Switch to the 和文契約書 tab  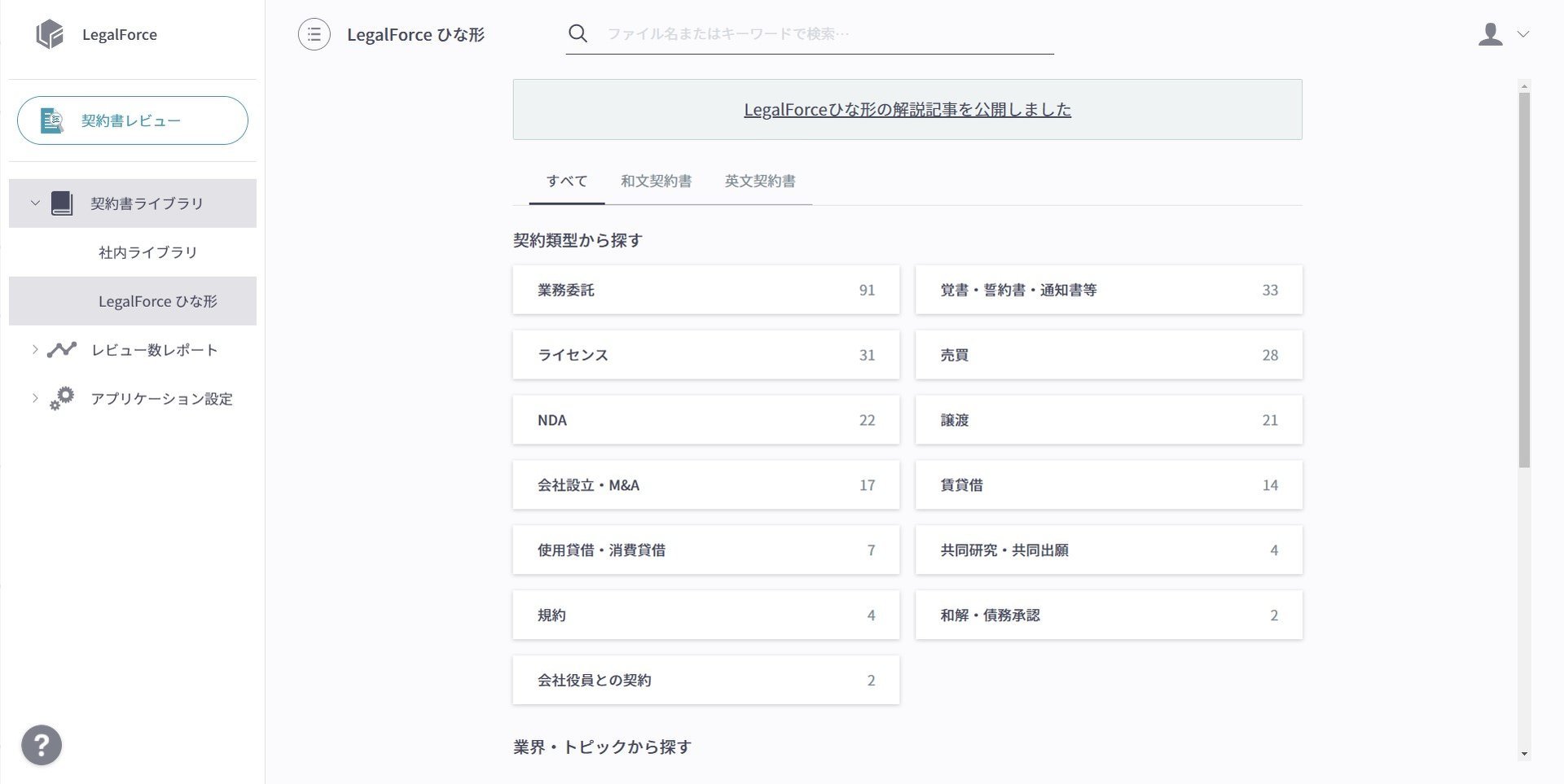point(657,181)
